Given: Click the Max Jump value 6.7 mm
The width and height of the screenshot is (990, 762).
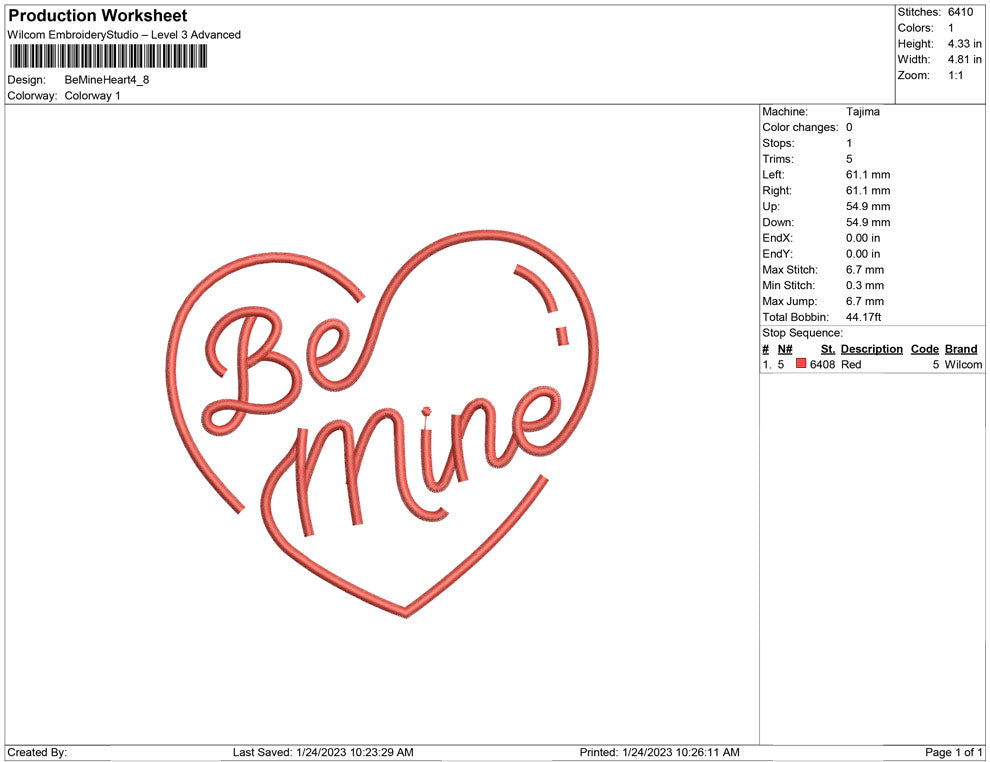Looking at the screenshot, I should (865, 301).
